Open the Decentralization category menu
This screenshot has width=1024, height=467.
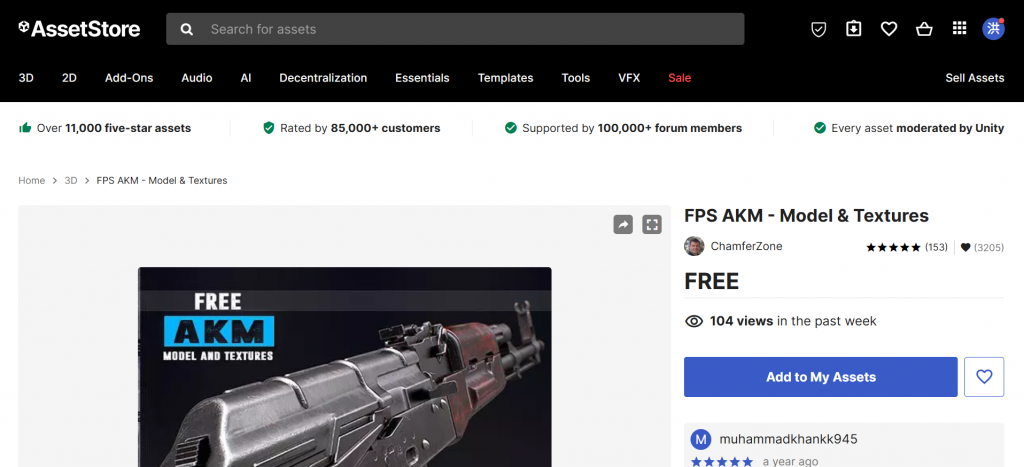323,78
